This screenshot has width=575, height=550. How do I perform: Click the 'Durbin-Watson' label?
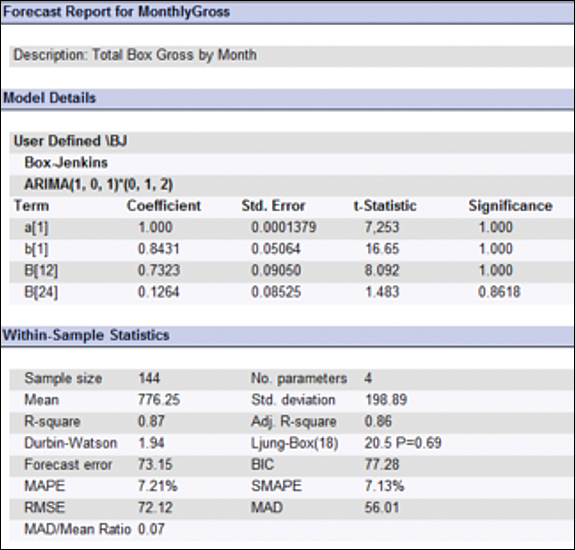point(70,443)
